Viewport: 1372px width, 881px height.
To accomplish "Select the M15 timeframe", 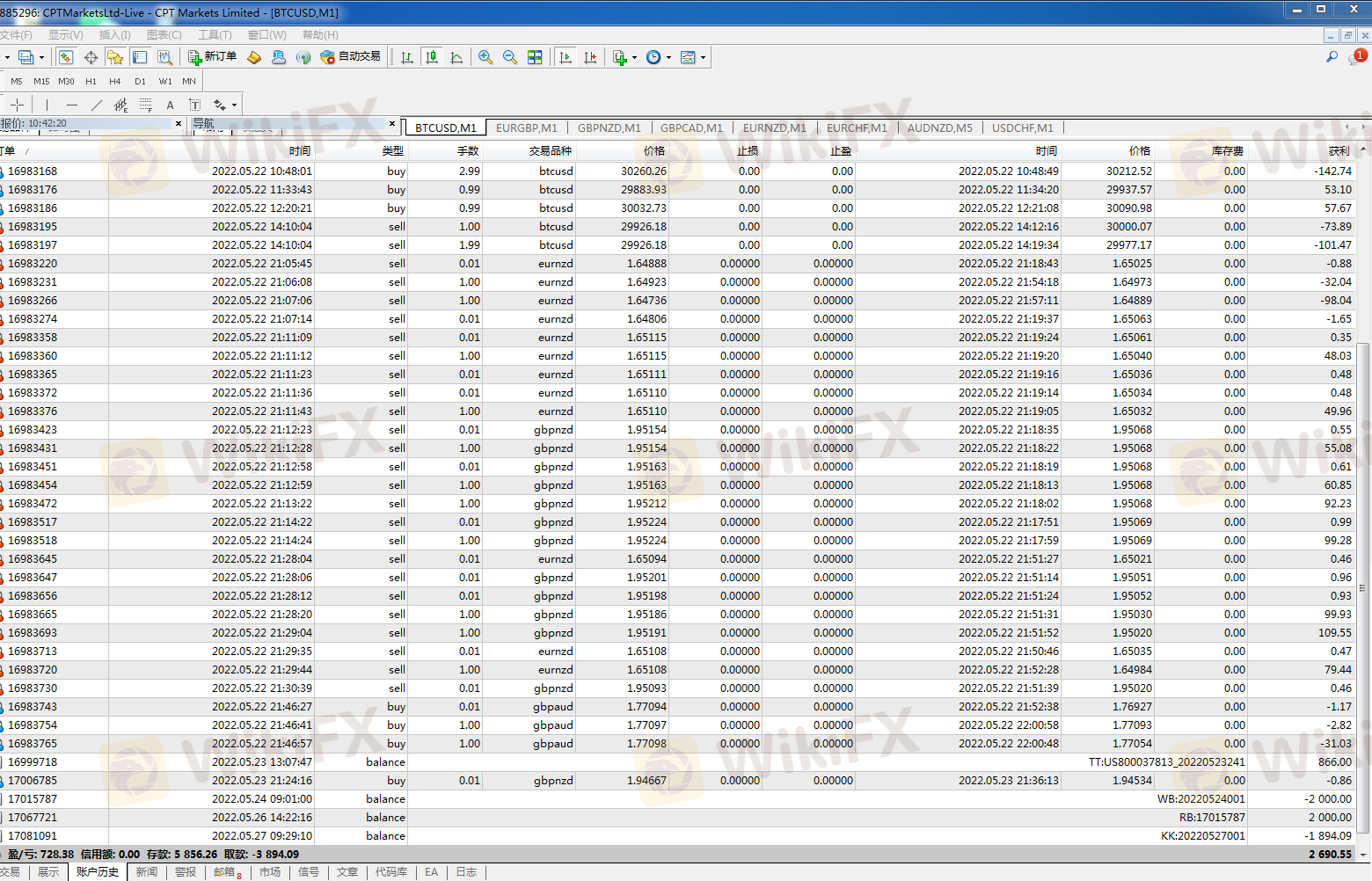I will click(41, 81).
